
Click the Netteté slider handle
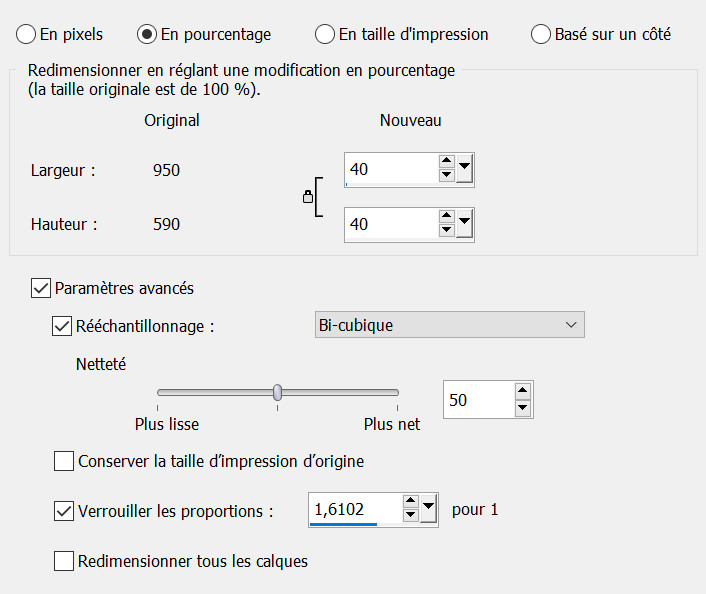click(x=278, y=392)
